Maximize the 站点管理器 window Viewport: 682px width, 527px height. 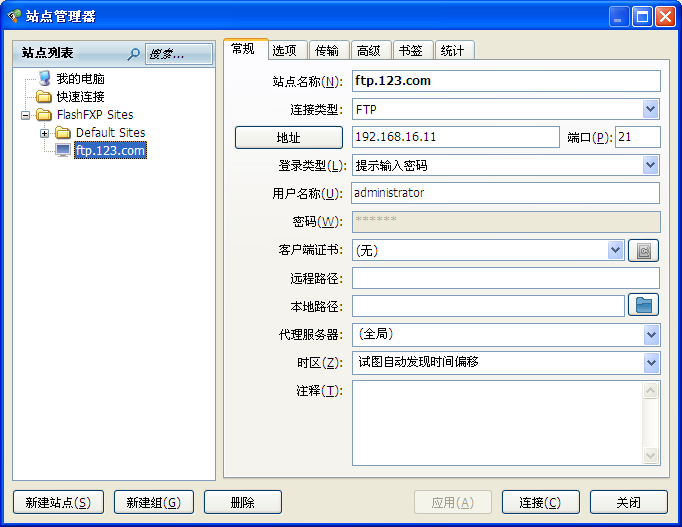click(642, 17)
